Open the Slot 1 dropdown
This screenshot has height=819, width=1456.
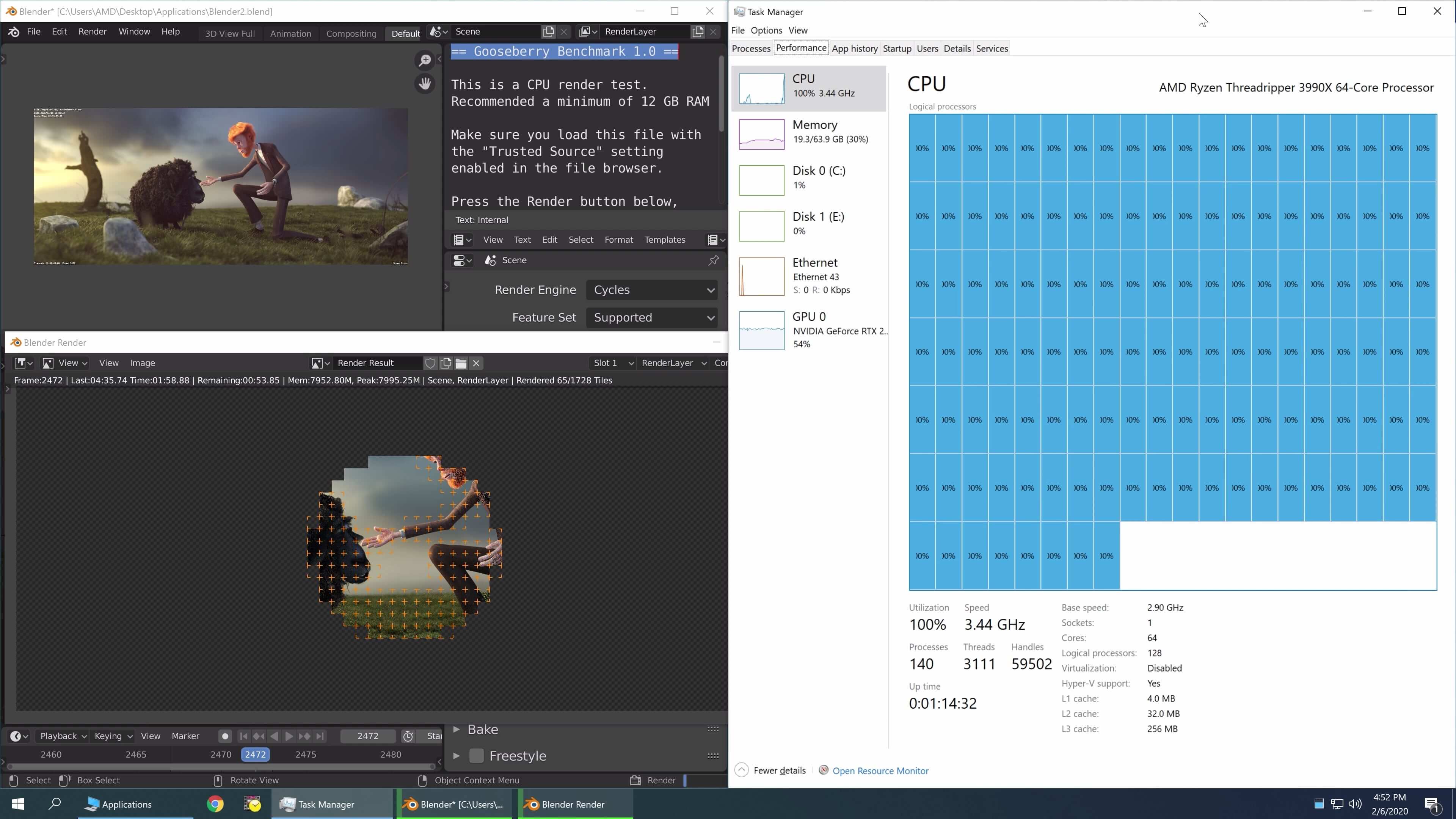pos(613,363)
